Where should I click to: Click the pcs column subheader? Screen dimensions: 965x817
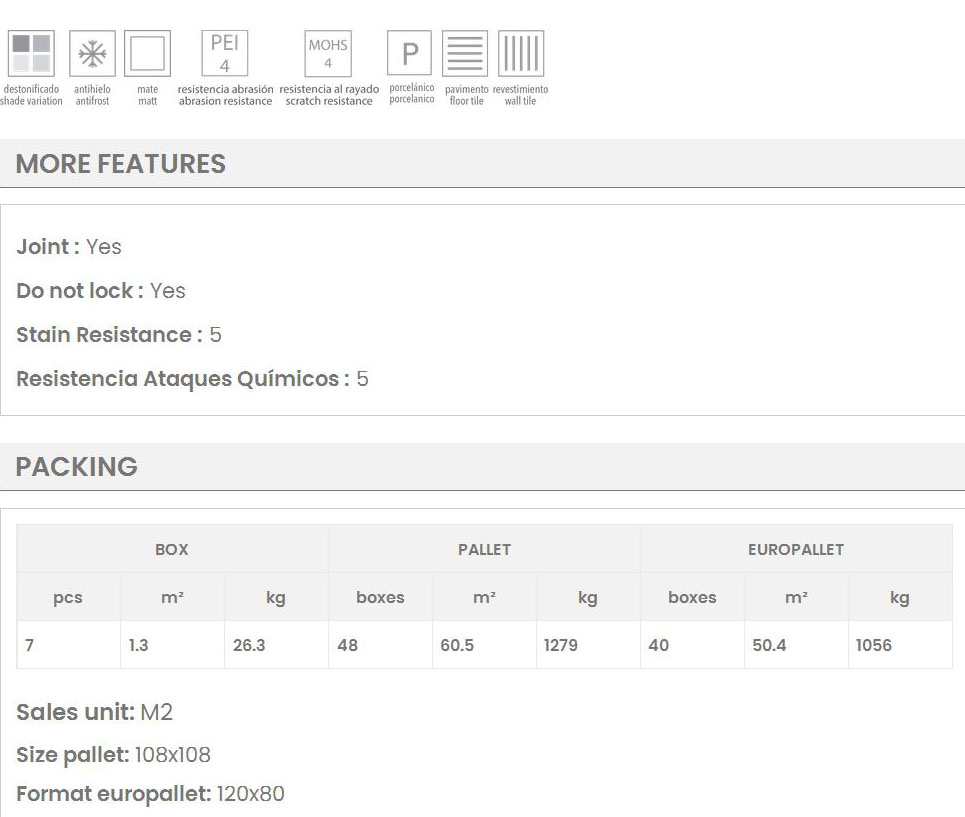click(x=68, y=597)
